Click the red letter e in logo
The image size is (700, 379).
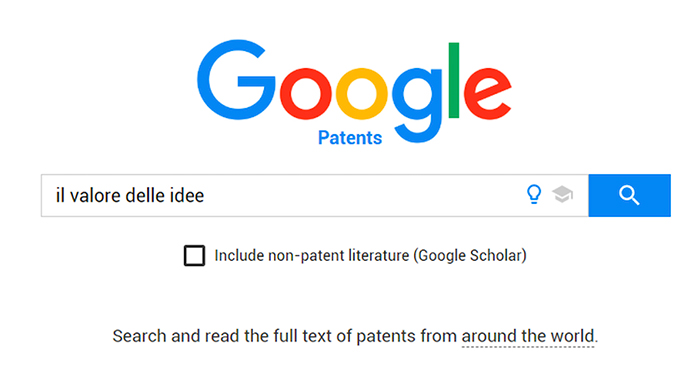click(x=488, y=94)
